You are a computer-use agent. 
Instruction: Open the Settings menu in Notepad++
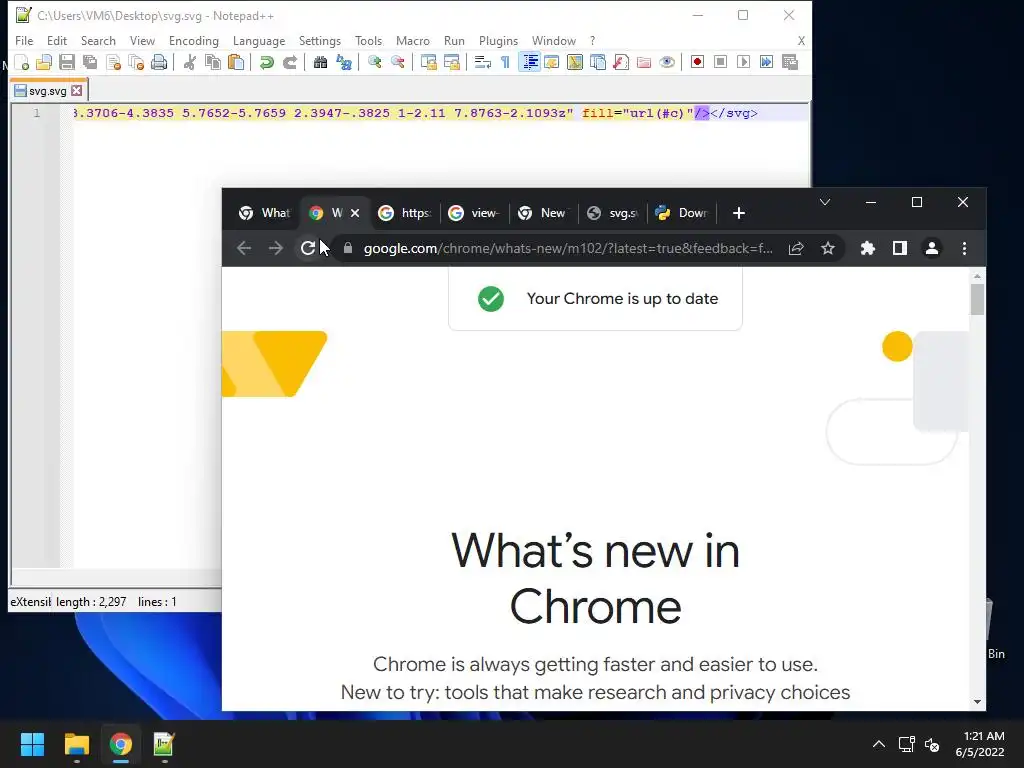[x=319, y=40]
